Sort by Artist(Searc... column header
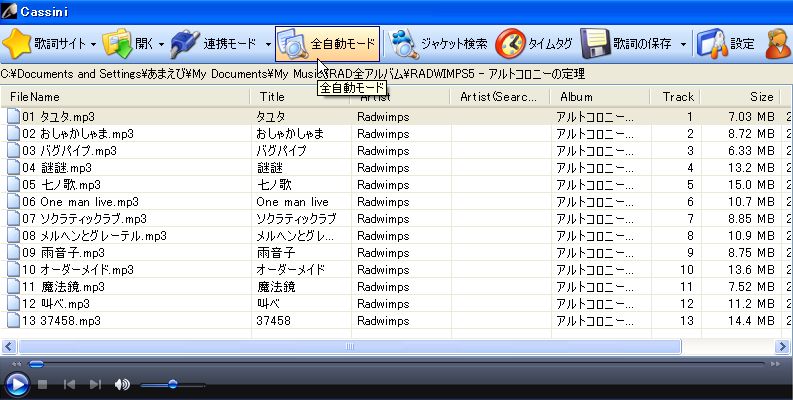The image size is (793, 400). 500,97
